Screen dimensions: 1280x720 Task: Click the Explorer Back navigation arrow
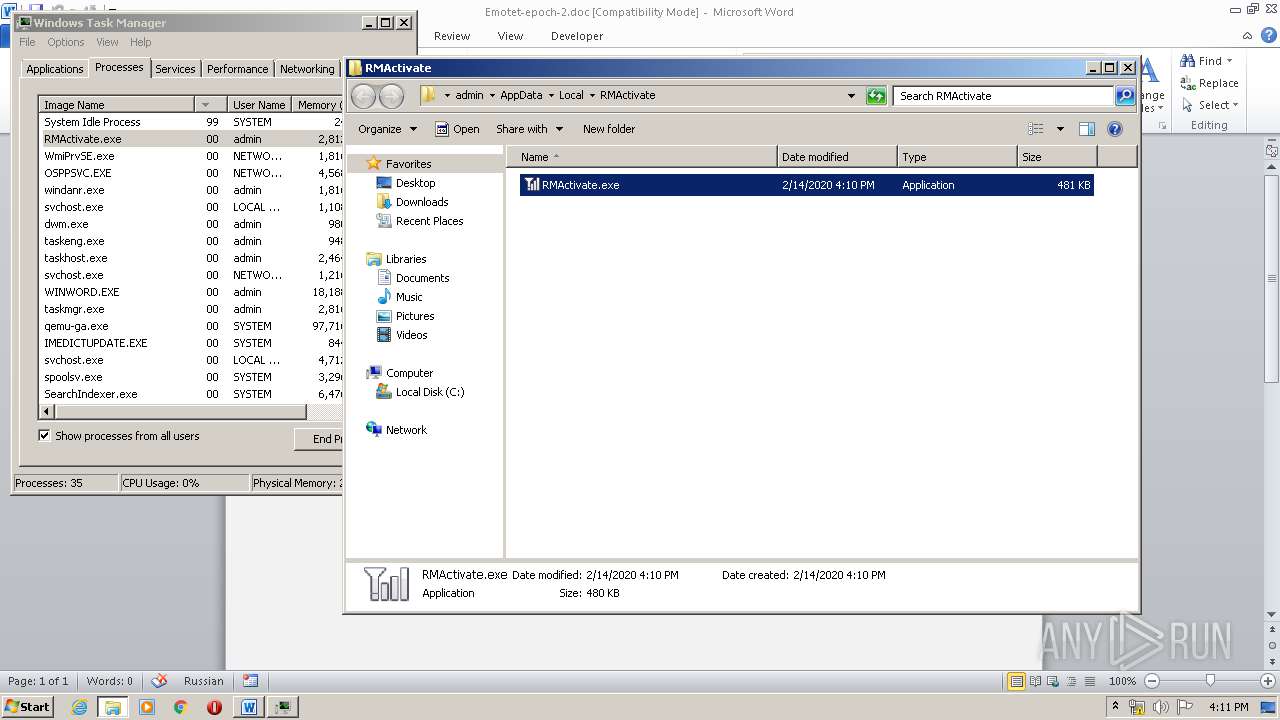click(x=363, y=96)
